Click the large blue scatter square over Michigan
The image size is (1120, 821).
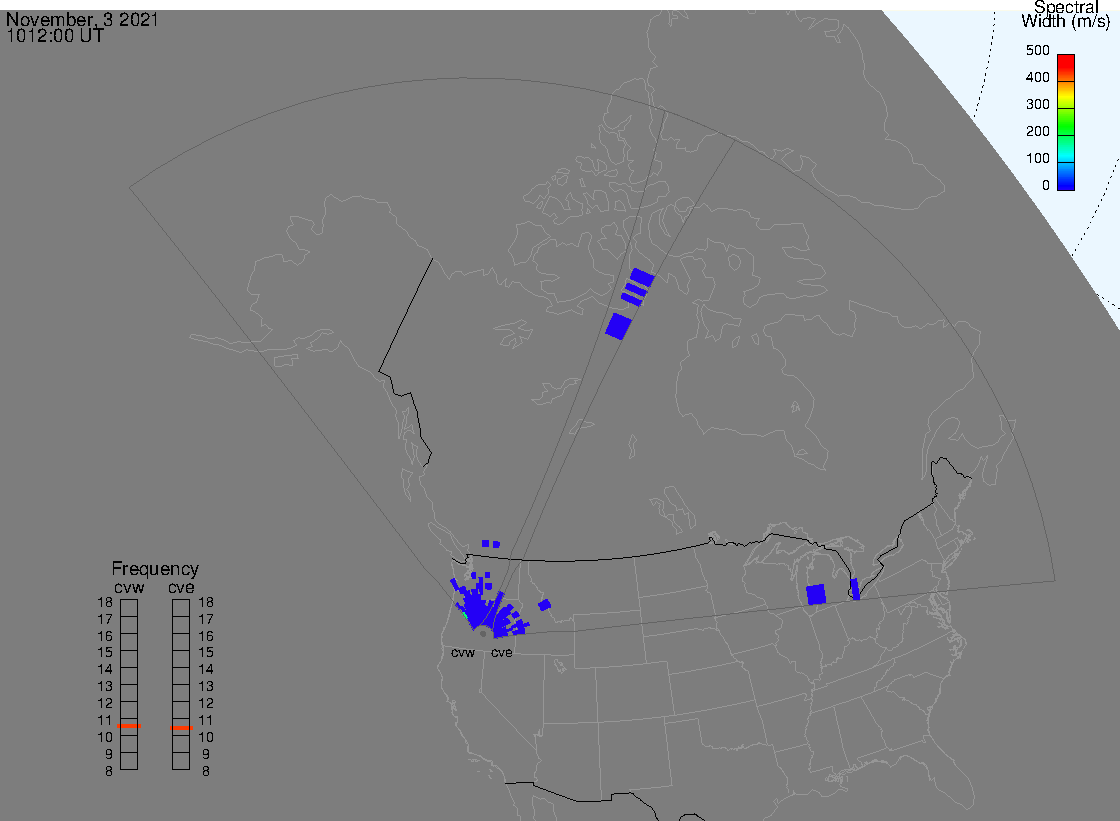coord(816,594)
